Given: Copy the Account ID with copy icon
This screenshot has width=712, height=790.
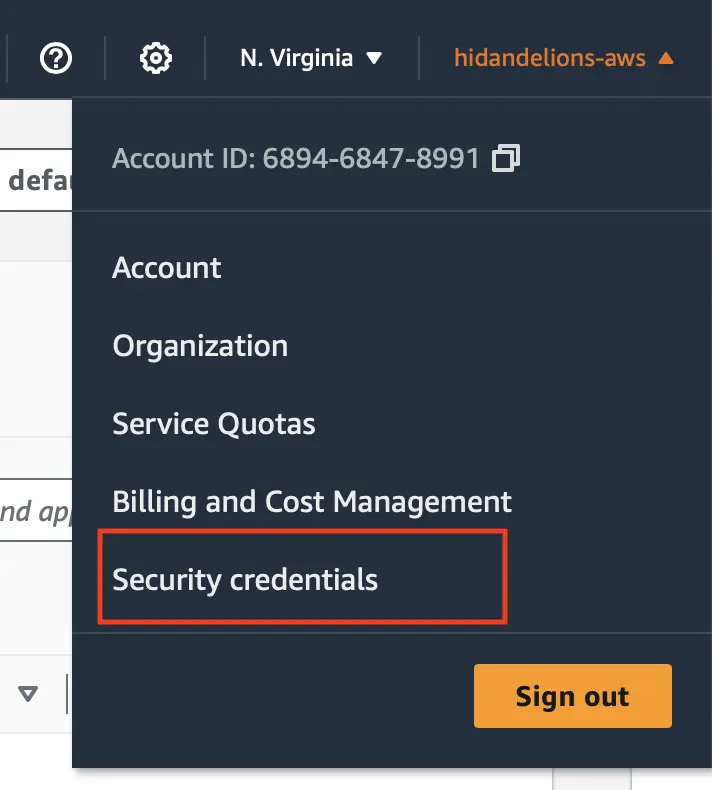Looking at the screenshot, I should [506, 158].
